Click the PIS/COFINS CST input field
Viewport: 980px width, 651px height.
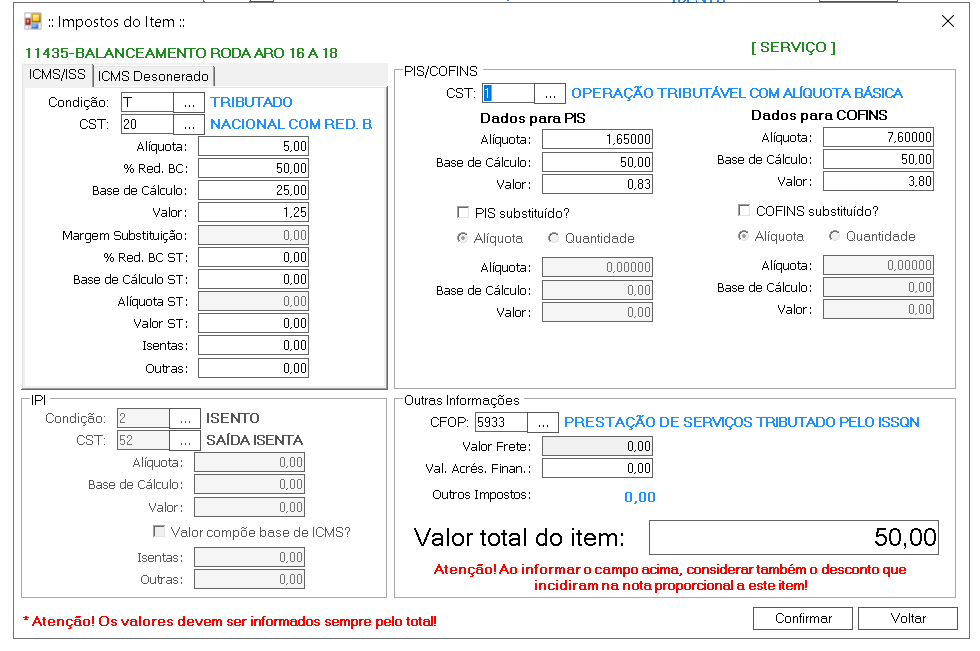click(508, 93)
